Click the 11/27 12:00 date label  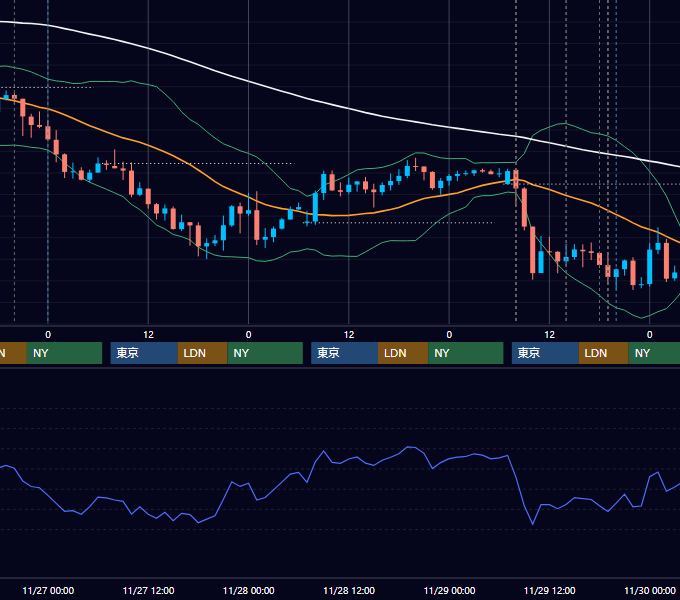[148, 590]
